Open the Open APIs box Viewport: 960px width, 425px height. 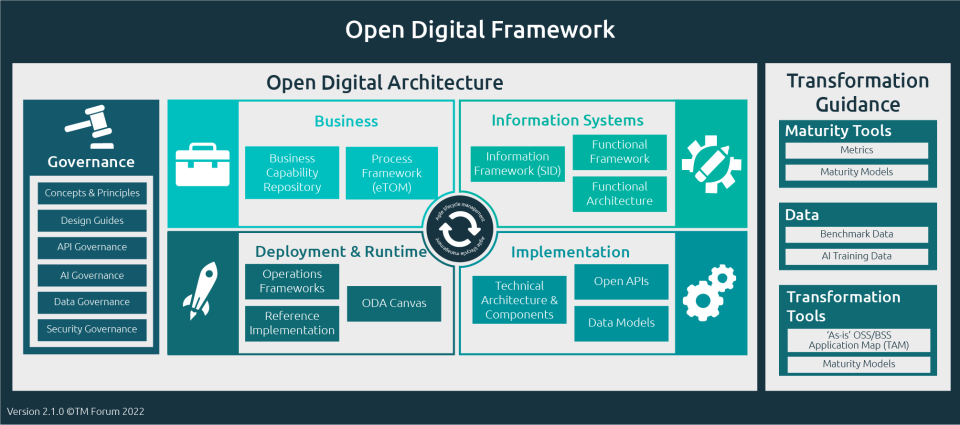[620, 281]
